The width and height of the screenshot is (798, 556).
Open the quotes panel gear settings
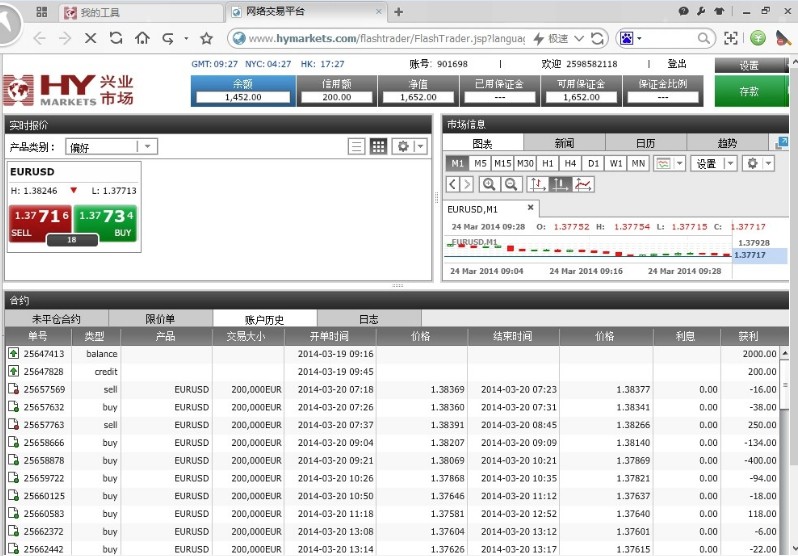click(403, 147)
